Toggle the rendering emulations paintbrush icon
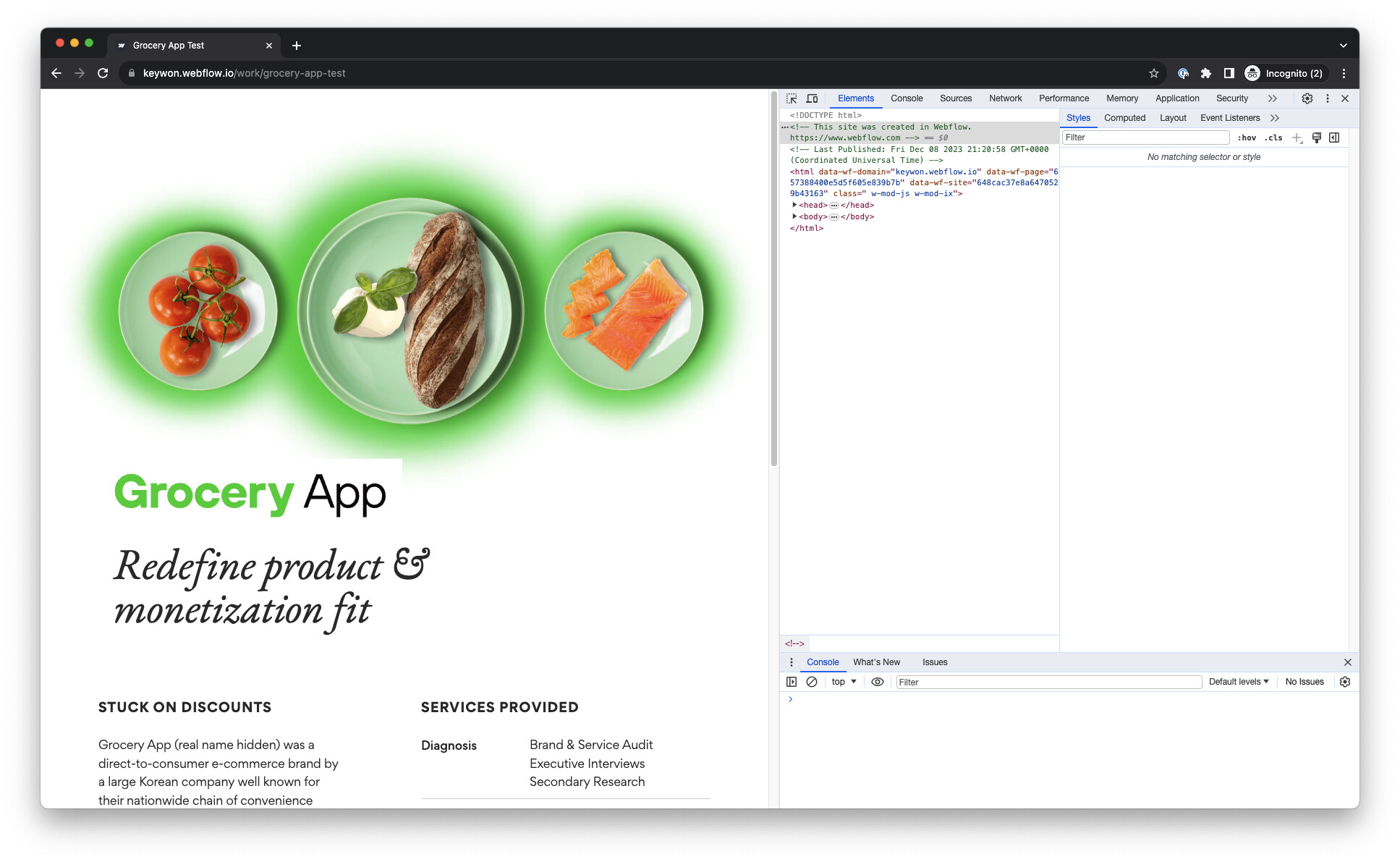 [x=1317, y=138]
